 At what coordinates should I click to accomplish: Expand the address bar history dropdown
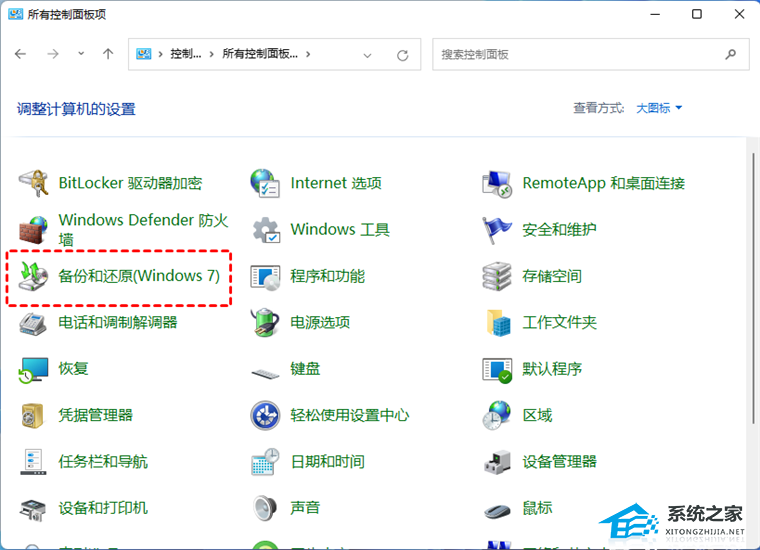pos(367,55)
